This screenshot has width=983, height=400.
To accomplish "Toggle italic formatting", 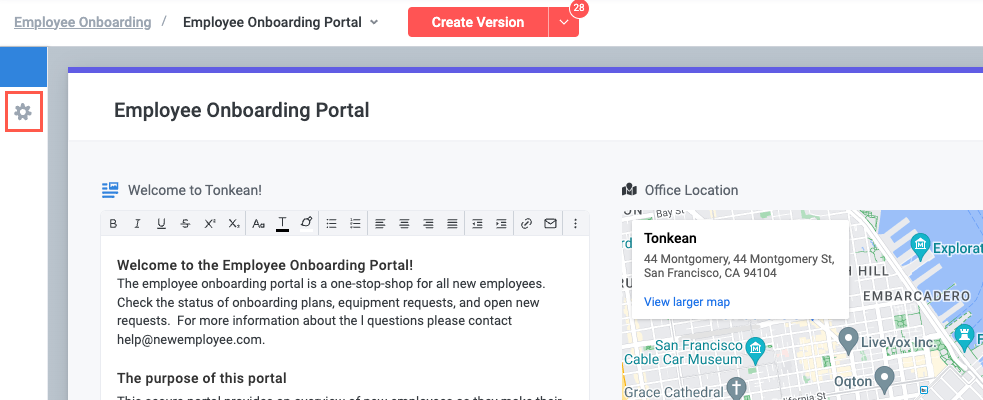I will [137, 223].
